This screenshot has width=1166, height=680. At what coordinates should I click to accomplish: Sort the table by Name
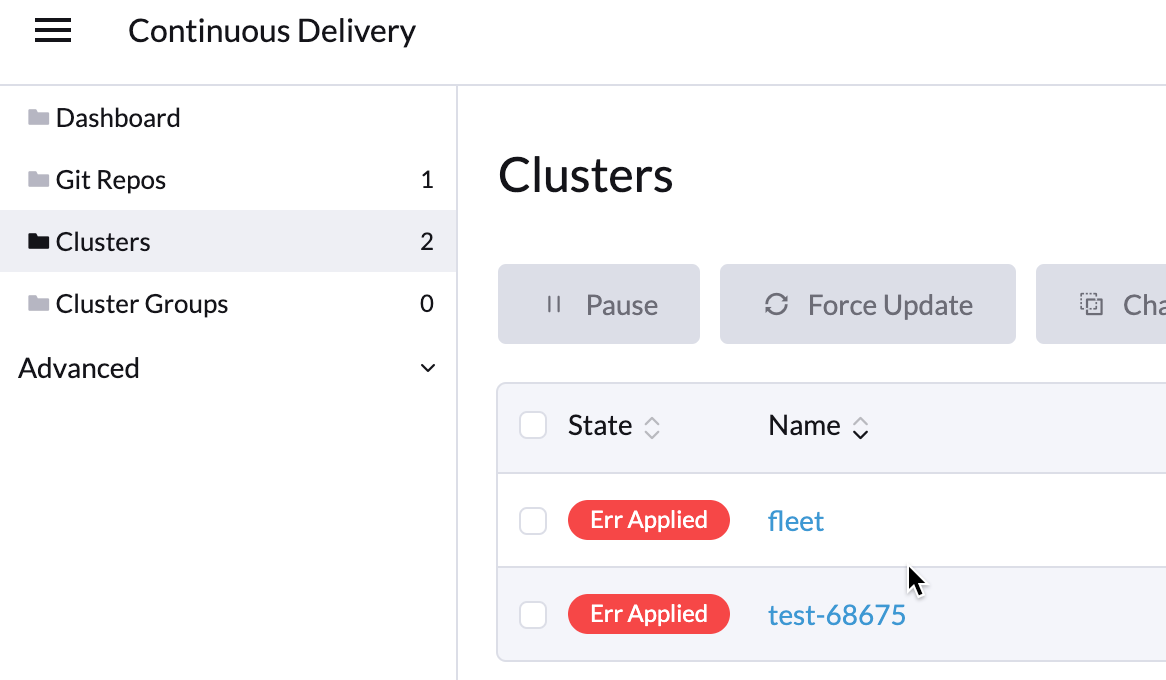[x=861, y=426]
